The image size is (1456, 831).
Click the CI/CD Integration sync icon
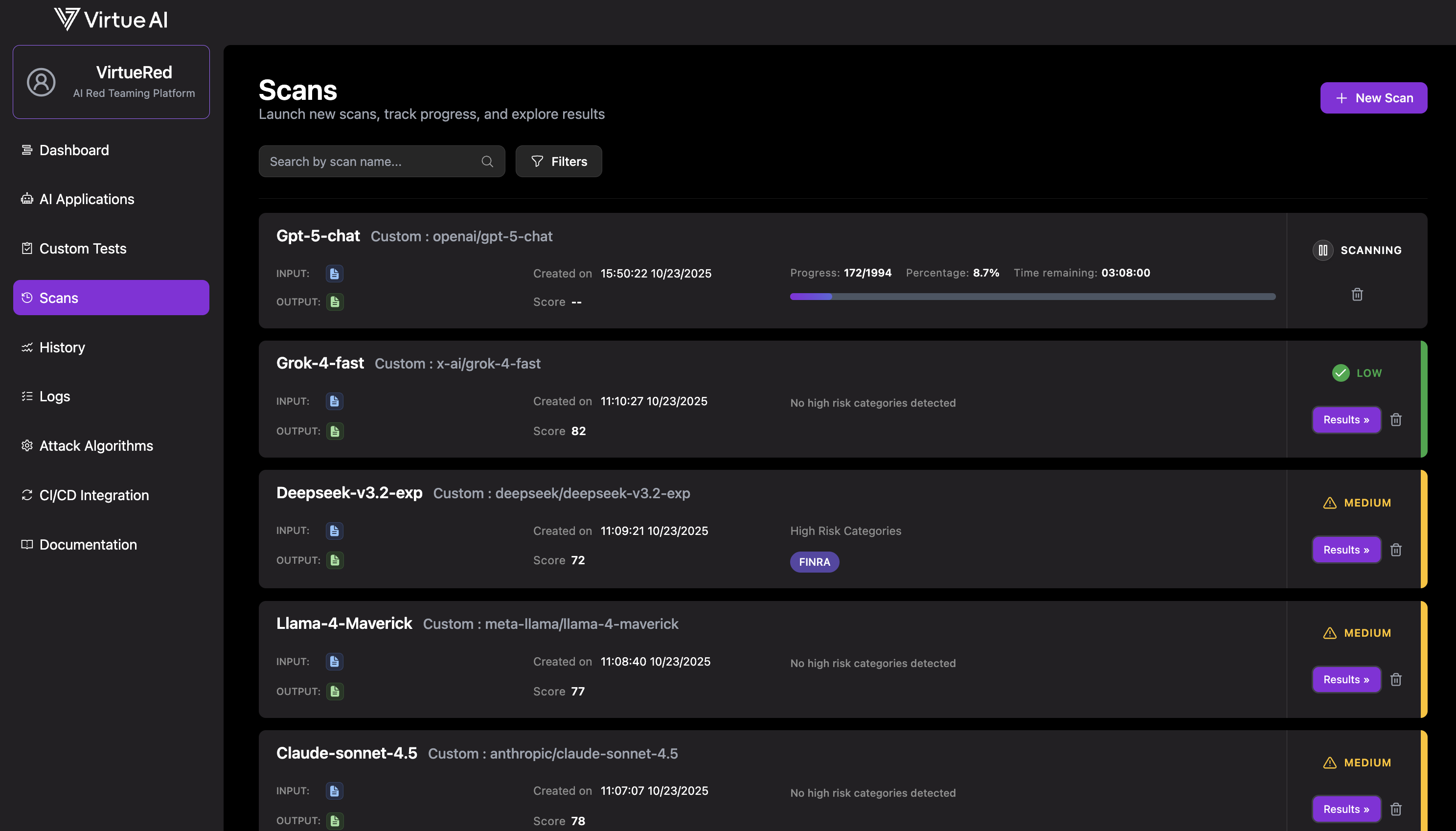(27, 495)
